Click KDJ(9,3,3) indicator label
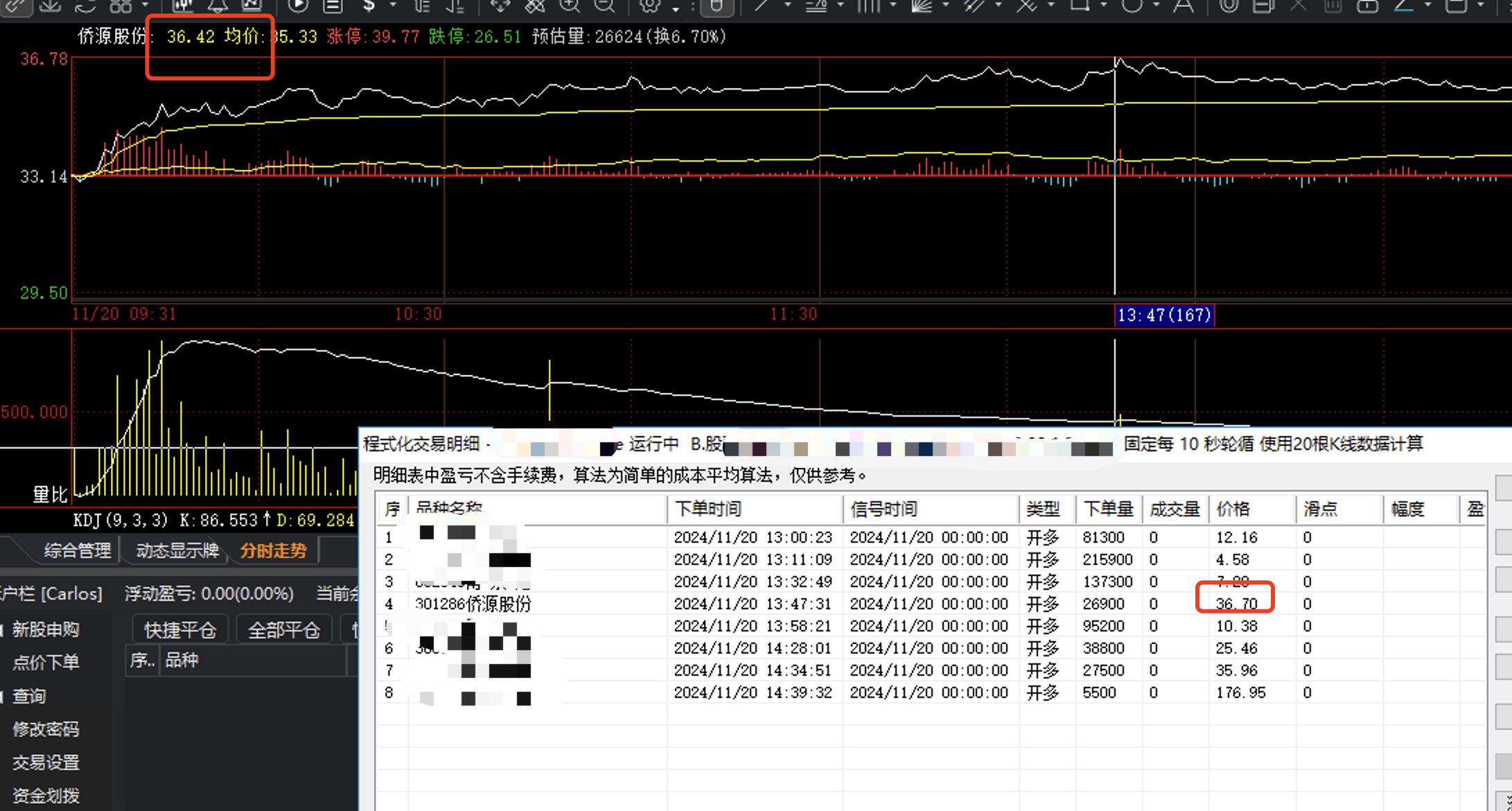Viewport: 1512px width, 811px height. 121,520
